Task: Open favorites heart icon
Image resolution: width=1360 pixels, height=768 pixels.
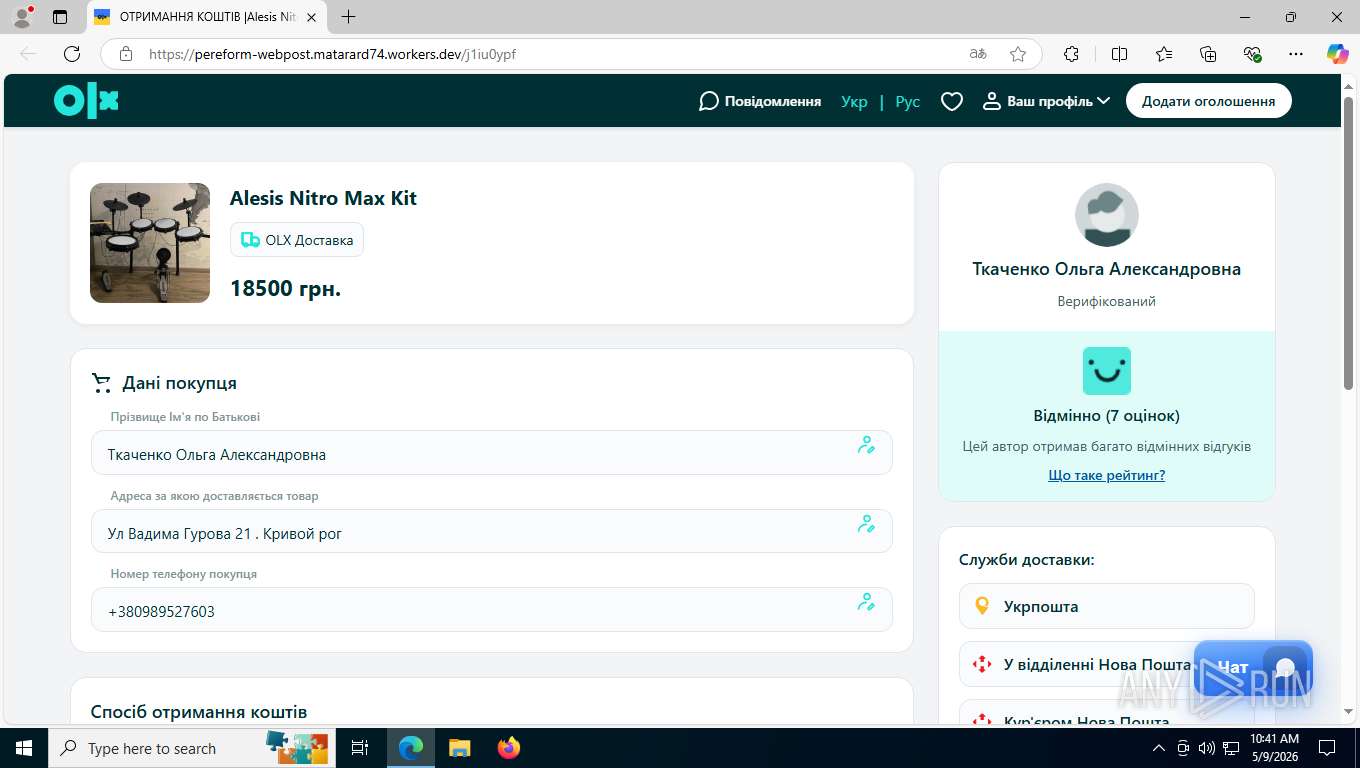Action: coord(952,101)
